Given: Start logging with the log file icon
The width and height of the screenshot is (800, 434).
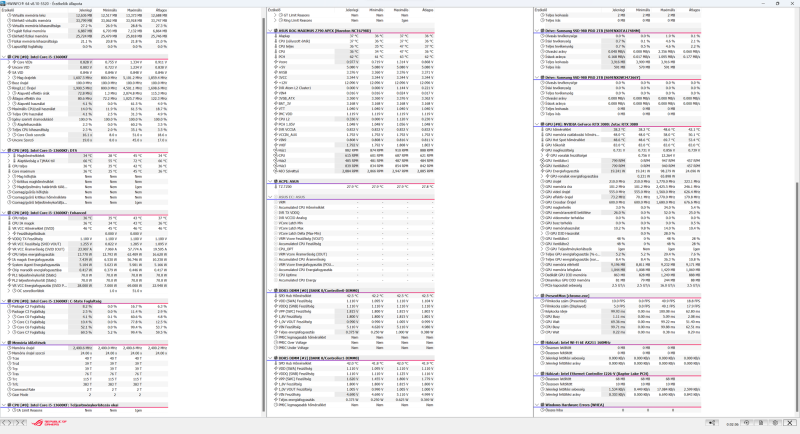Looking at the screenshot, I should click(761, 423).
